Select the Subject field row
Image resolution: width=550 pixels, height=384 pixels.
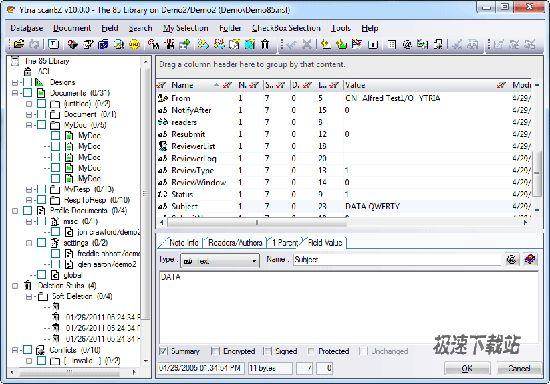tap(344, 206)
